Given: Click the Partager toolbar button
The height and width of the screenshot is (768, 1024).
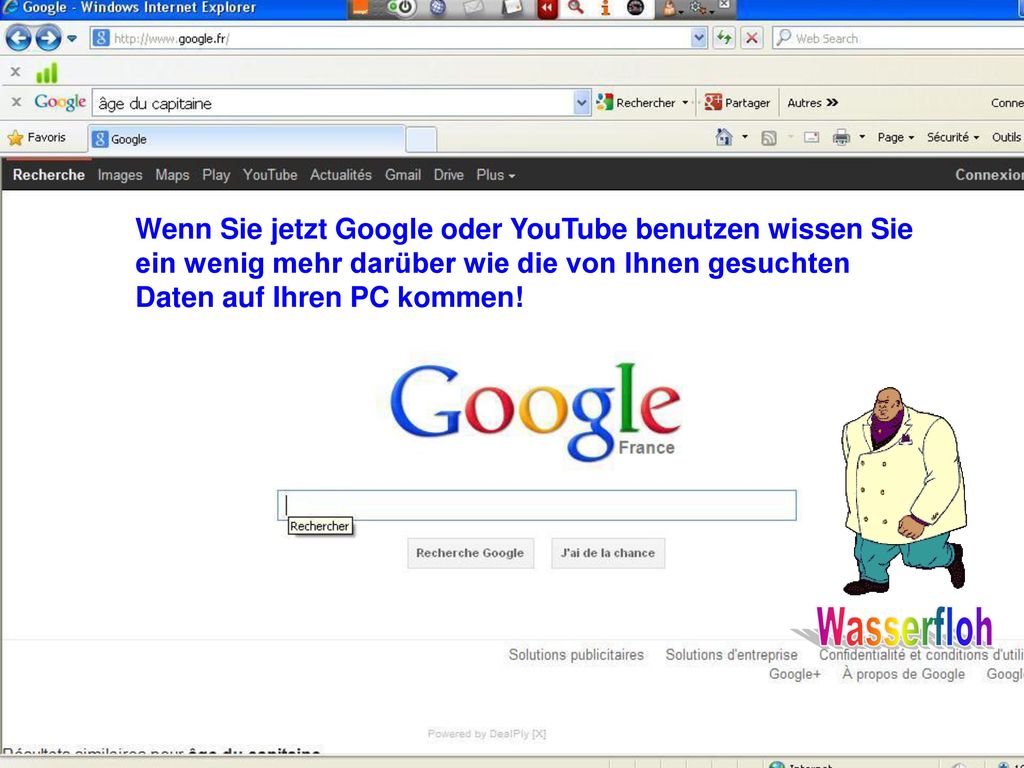Looking at the screenshot, I should click(737, 103).
